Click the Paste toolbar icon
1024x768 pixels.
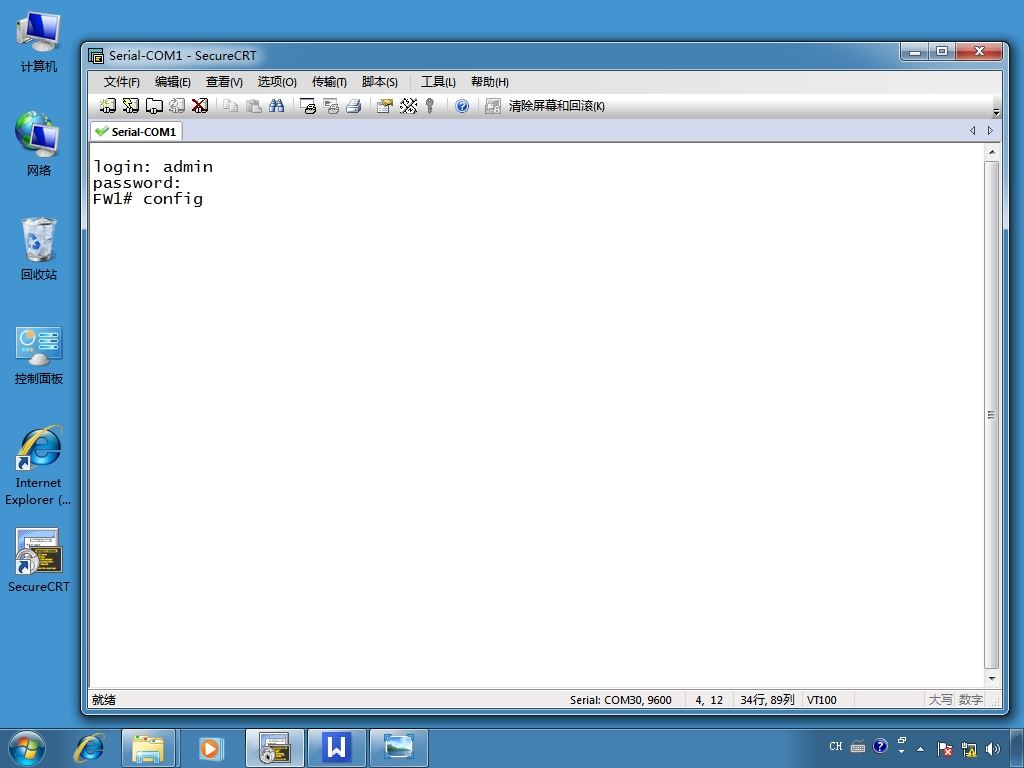pos(253,106)
